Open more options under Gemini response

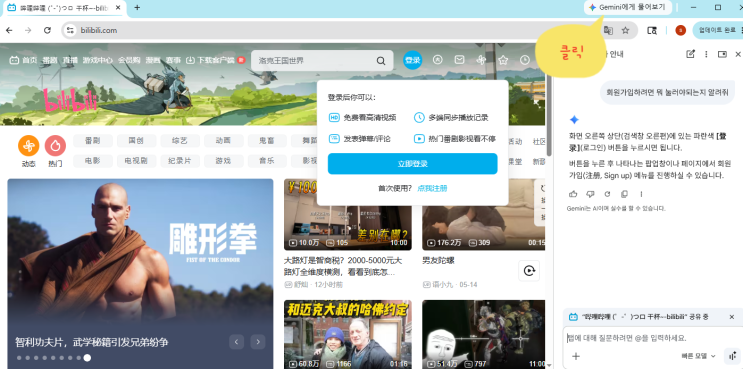[642, 194]
